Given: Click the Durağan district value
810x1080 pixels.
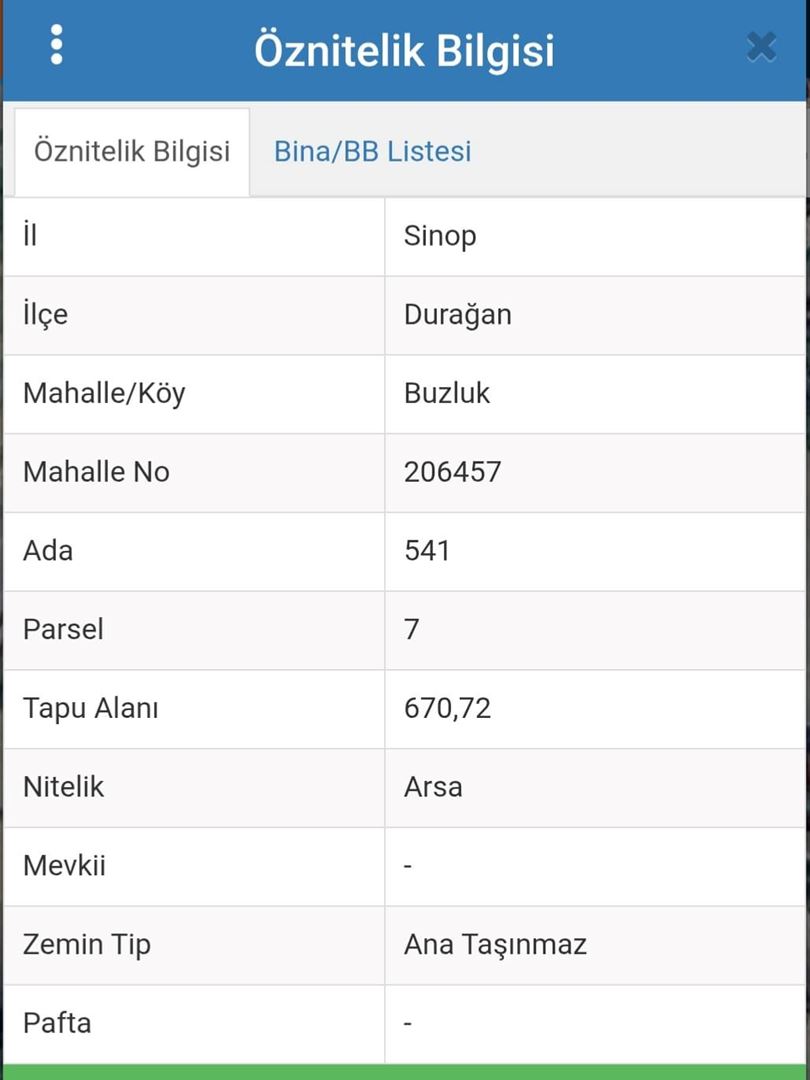Looking at the screenshot, I should point(457,315).
